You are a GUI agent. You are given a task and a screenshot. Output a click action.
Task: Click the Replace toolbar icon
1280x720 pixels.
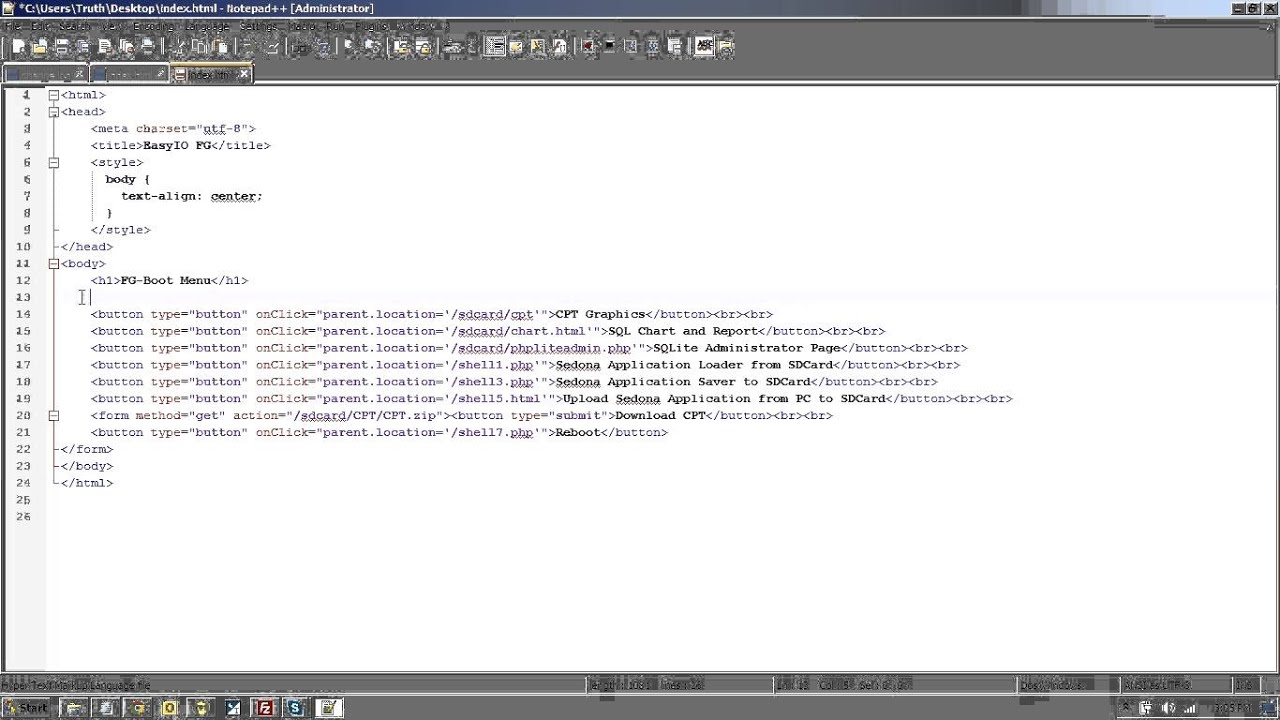click(x=322, y=46)
